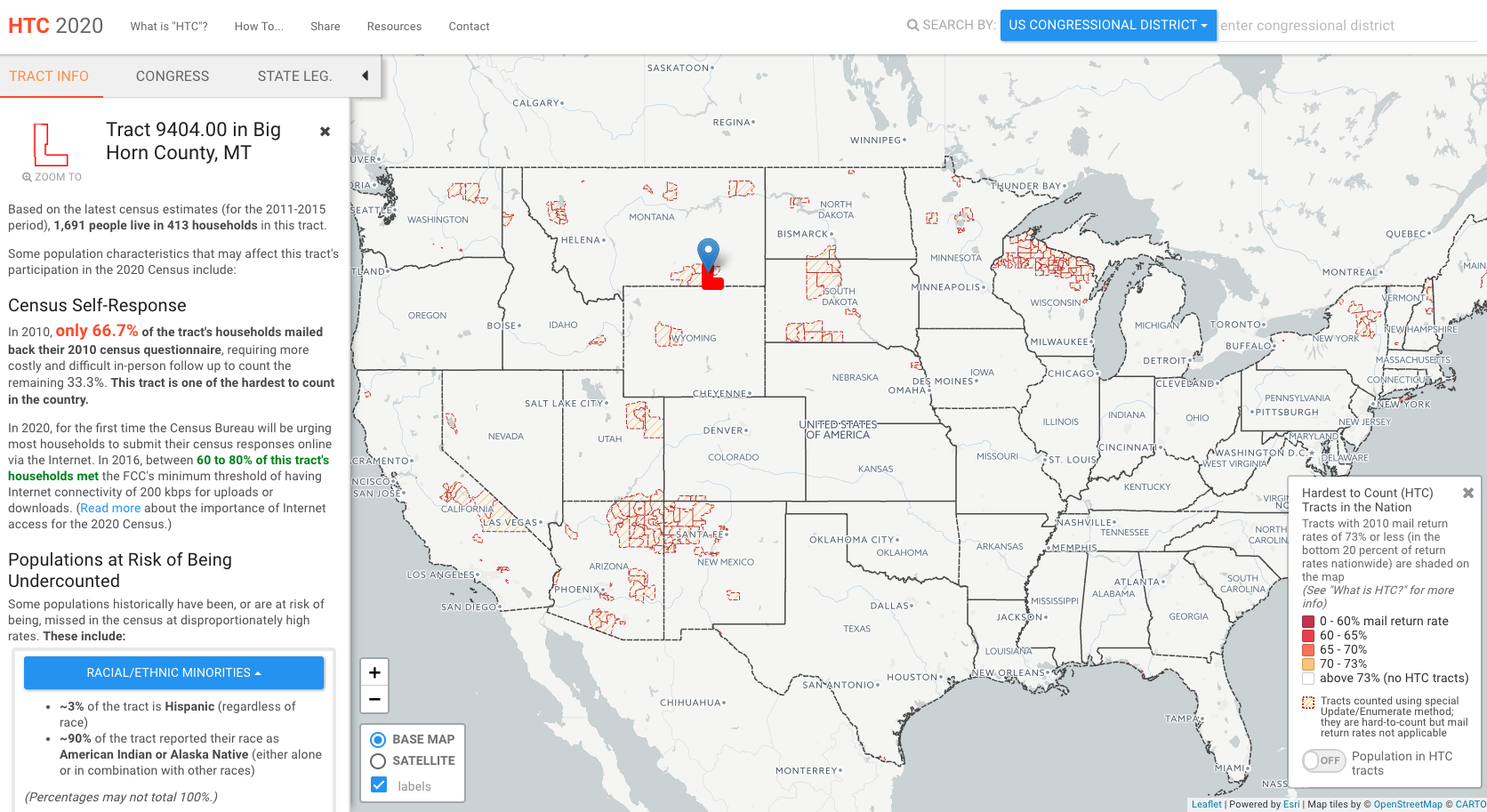Click the 0 - 60% mail return swatch
Screen dimensions: 1487x812
[x=1308, y=622]
